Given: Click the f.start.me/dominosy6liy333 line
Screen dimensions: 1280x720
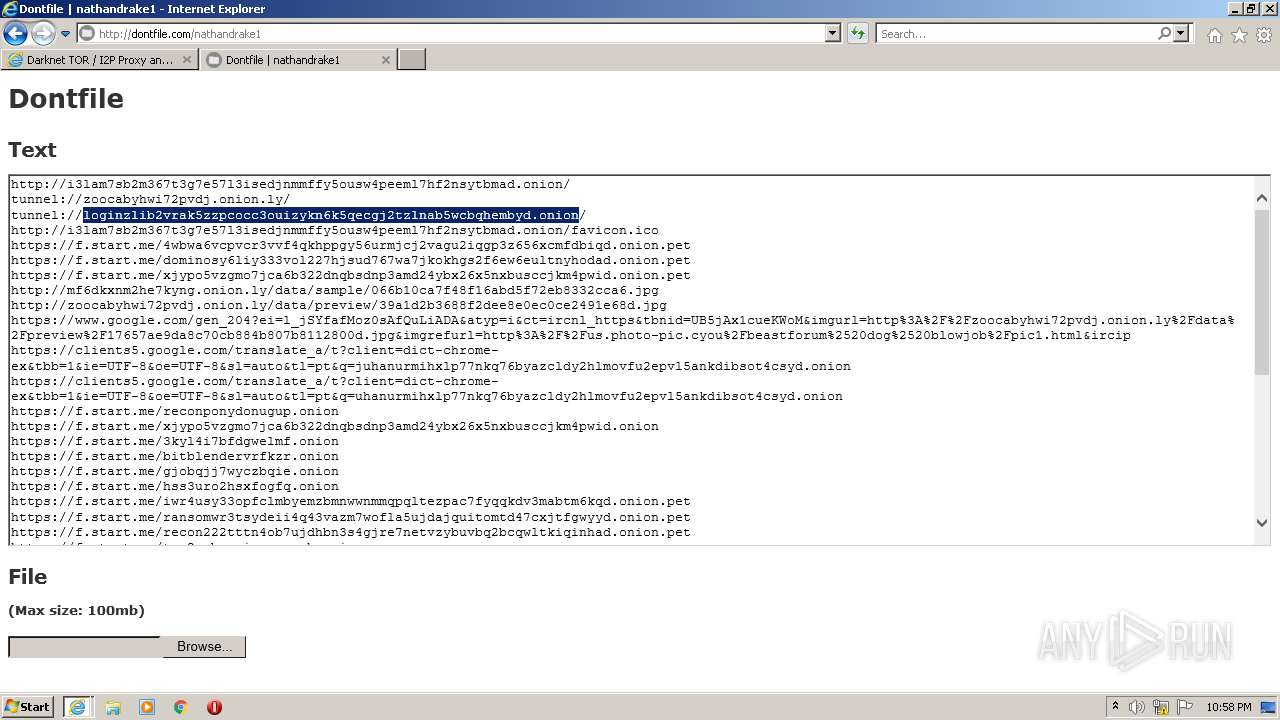Looking at the screenshot, I should 351,260.
